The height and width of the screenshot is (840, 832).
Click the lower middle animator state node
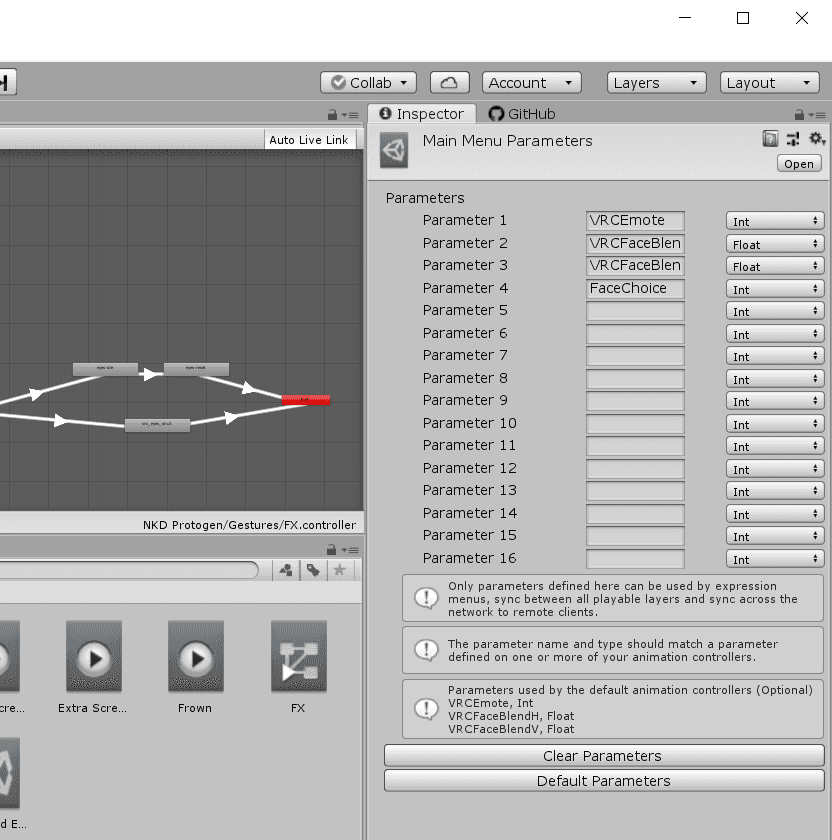(157, 425)
